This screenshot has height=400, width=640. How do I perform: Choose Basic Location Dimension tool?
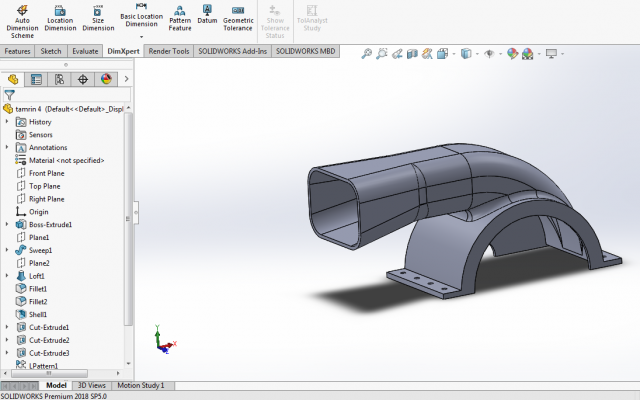click(141, 15)
